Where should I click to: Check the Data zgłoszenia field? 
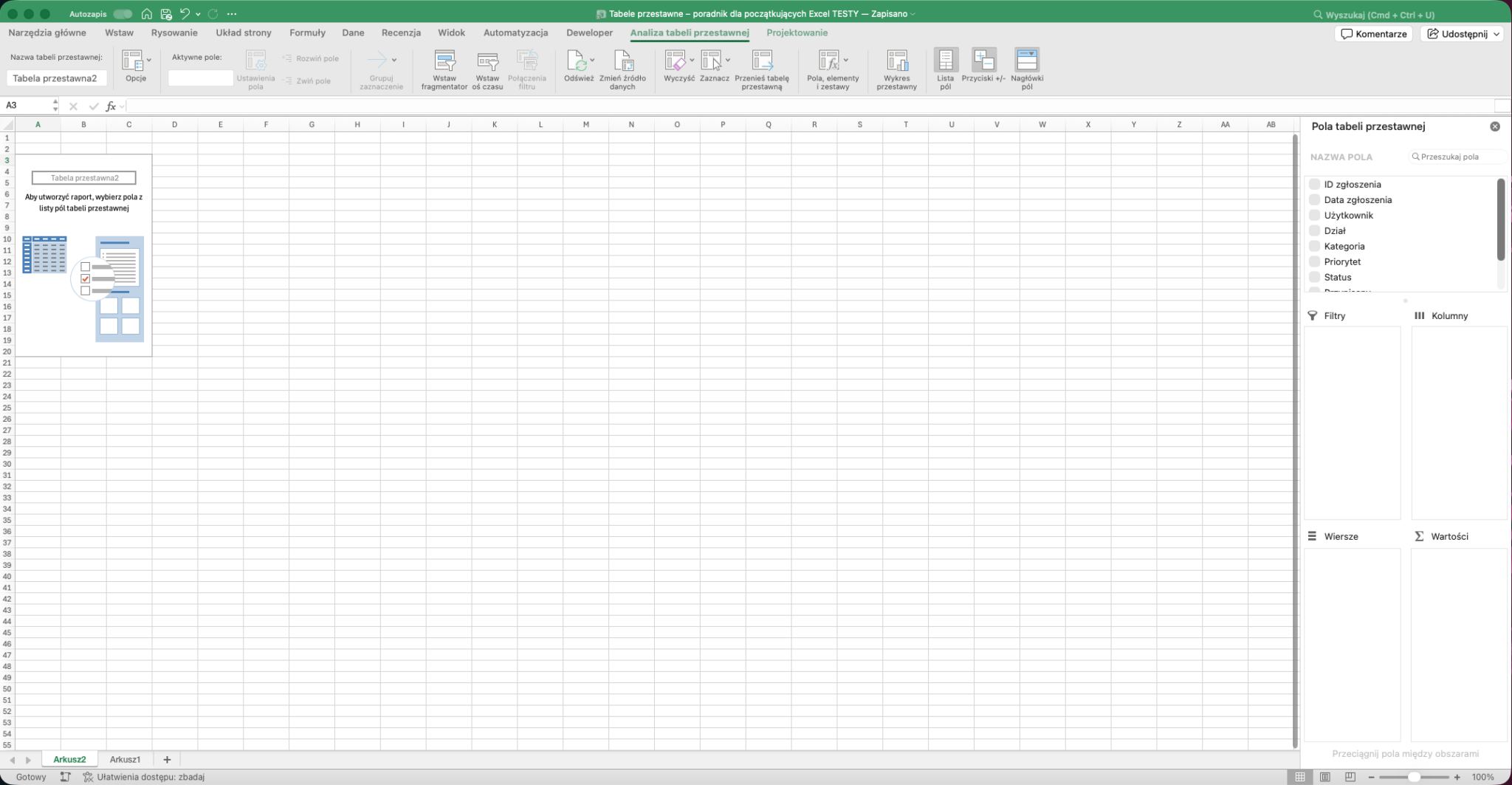[1314, 199]
